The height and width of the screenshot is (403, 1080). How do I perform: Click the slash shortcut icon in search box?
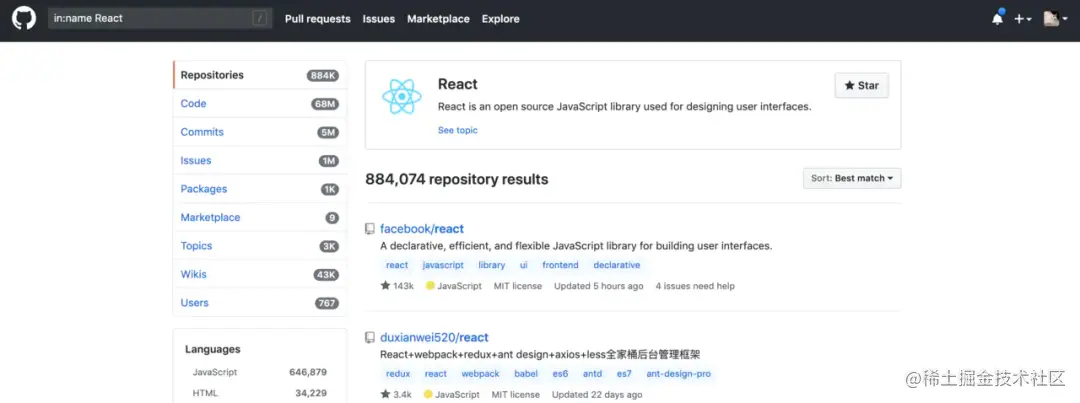pos(259,19)
